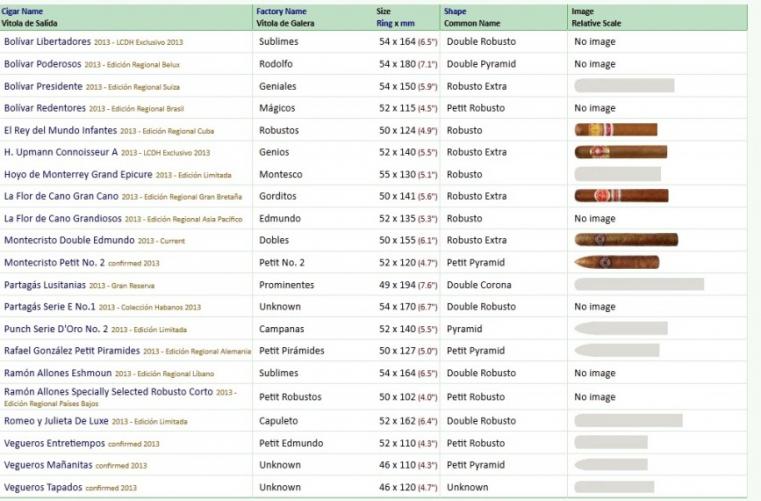The height and width of the screenshot is (501, 761).
Task: Select the shape 'Double Corona'
Action: pyautogui.click(x=479, y=285)
